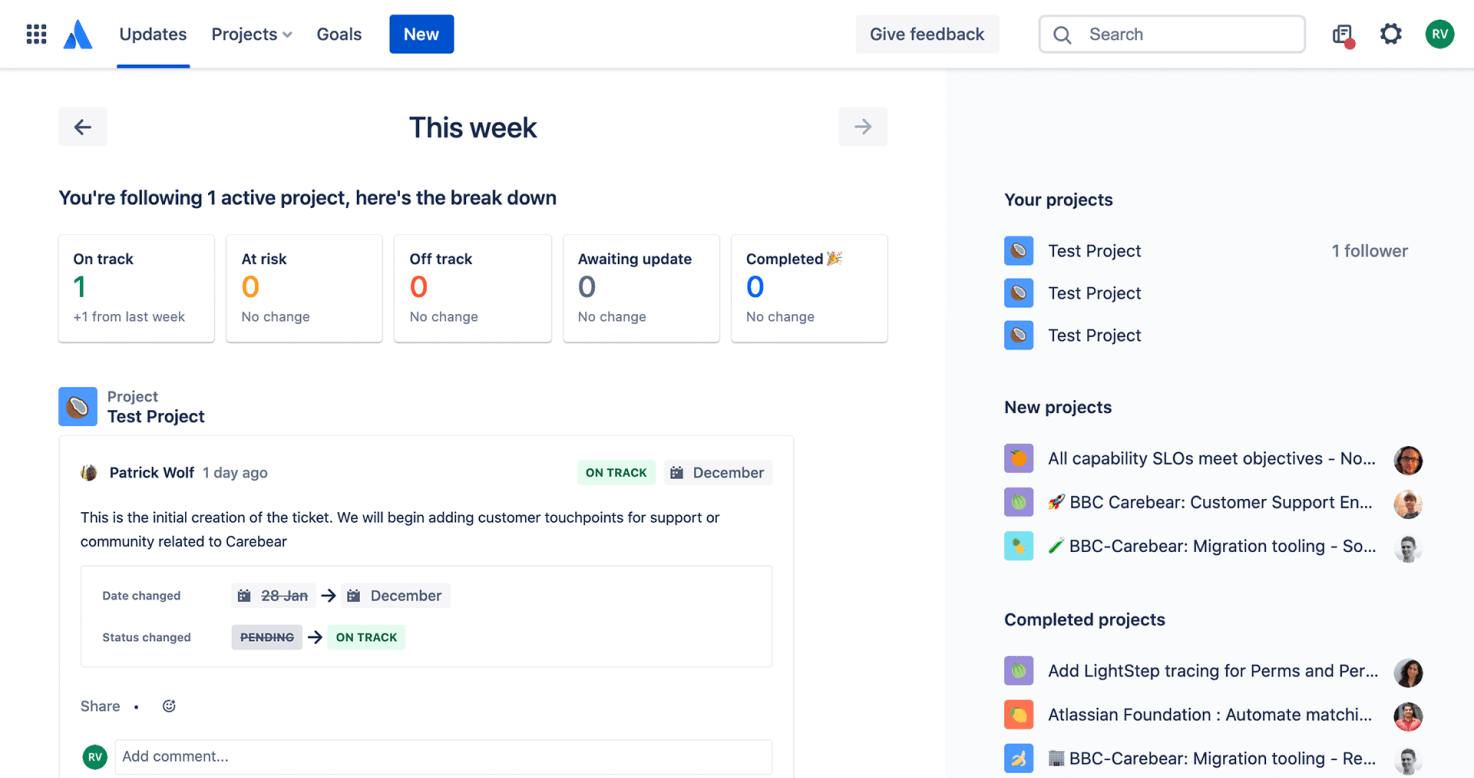Click the Test Project coconut icon
This screenshot has width=1474, height=778.
coord(78,406)
